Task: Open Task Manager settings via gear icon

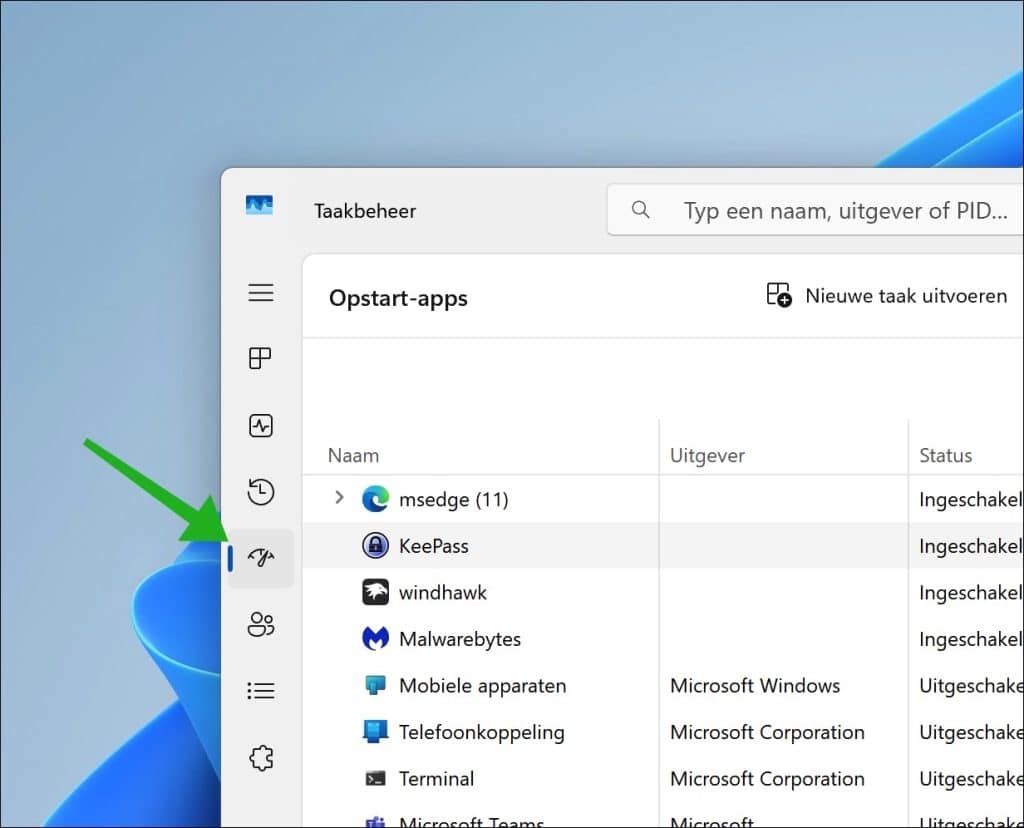Action: [261, 757]
